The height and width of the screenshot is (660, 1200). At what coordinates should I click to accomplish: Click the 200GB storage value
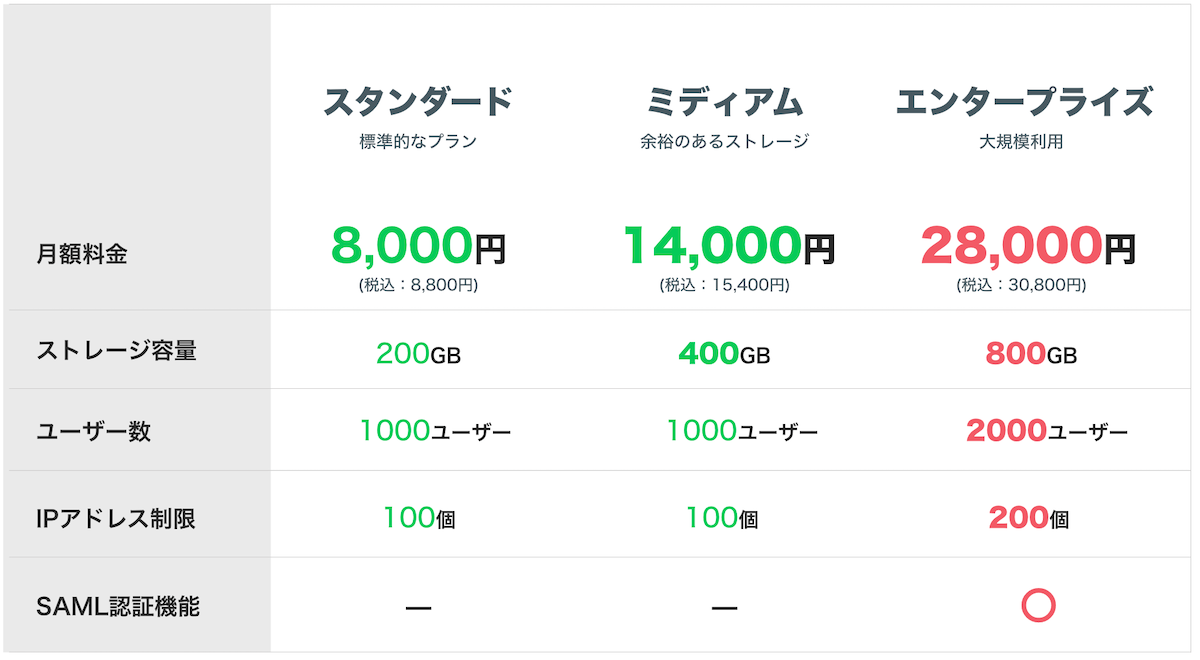[418, 353]
